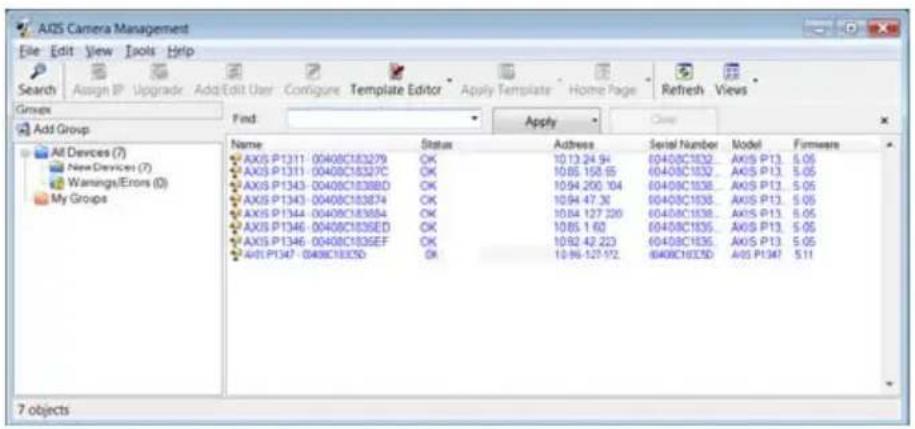915x429 pixels.
Task: Click the device list scroll up arrow
Action: pos(890,144)
